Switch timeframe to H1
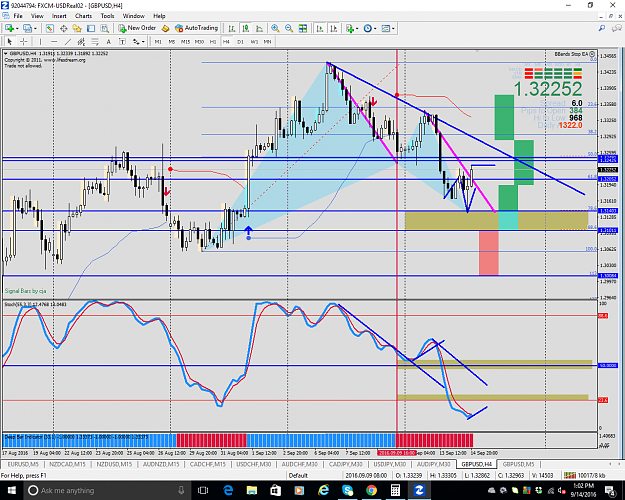The width and height of the screenshot is (625, 500). (213, 41)
